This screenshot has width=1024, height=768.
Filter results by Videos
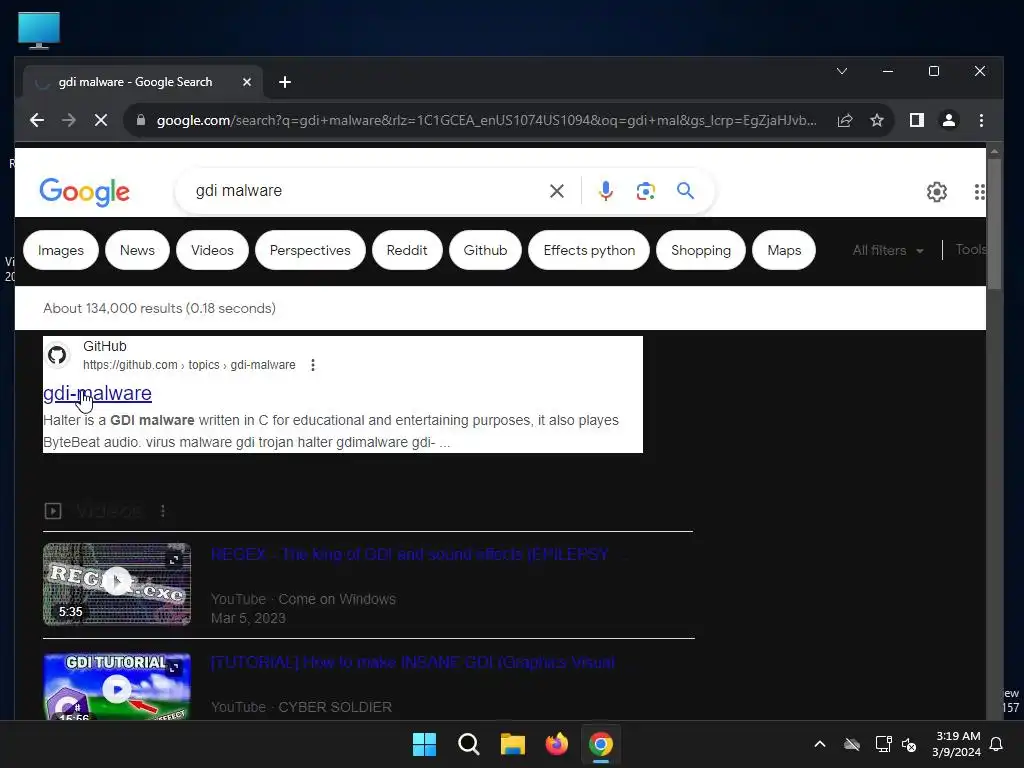[212, 250]
